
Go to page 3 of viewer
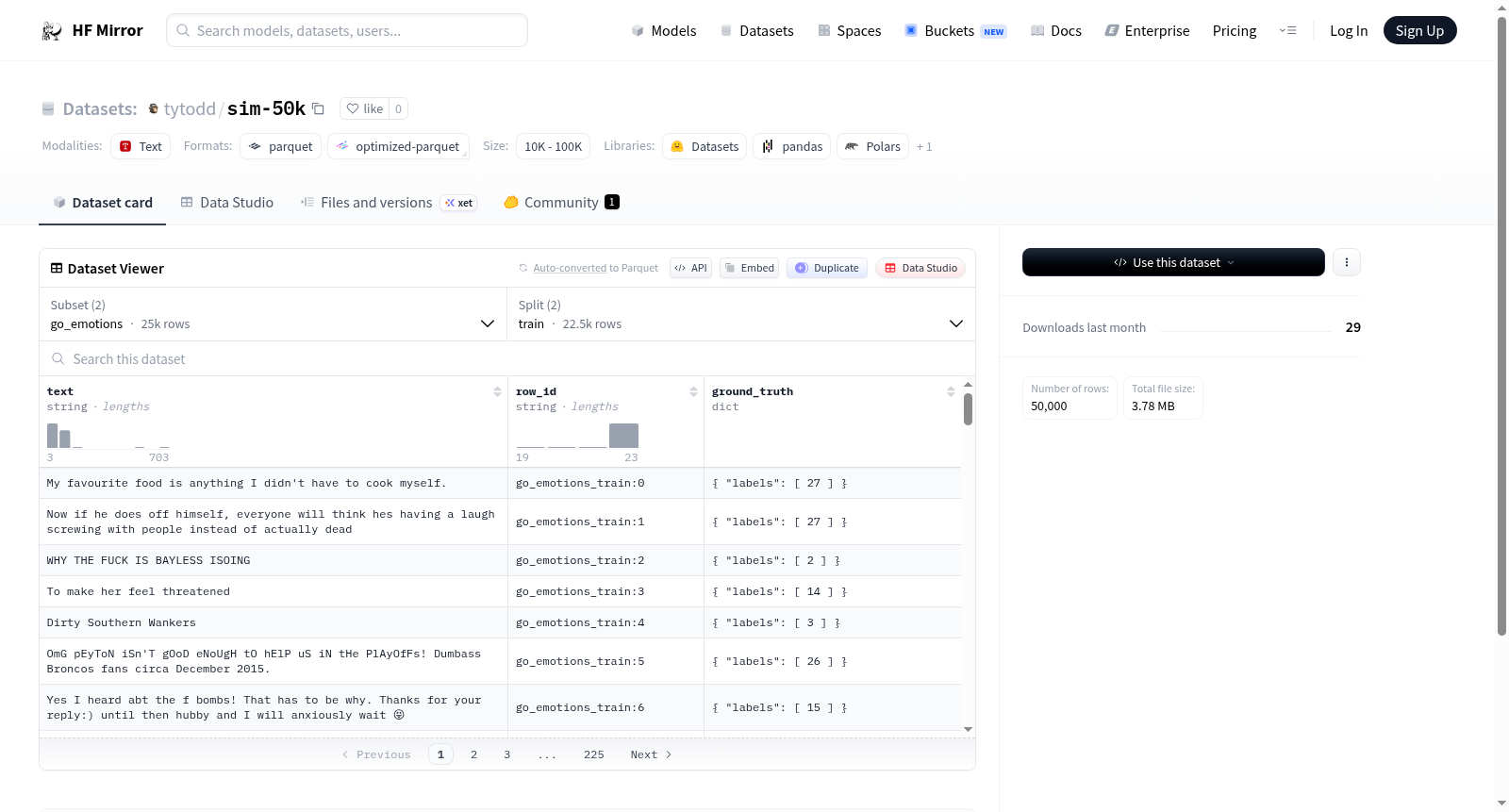pos(507,754)
